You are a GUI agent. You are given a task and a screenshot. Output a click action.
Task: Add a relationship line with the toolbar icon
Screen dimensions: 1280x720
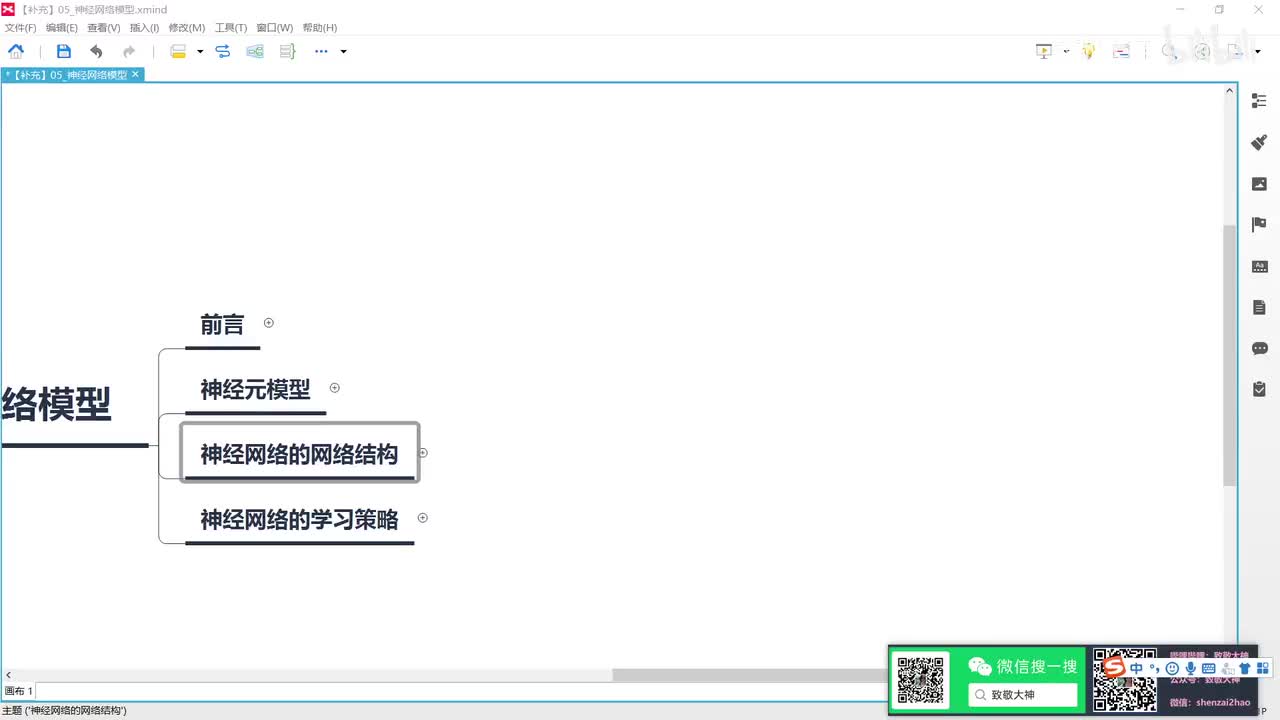(223, 51)
